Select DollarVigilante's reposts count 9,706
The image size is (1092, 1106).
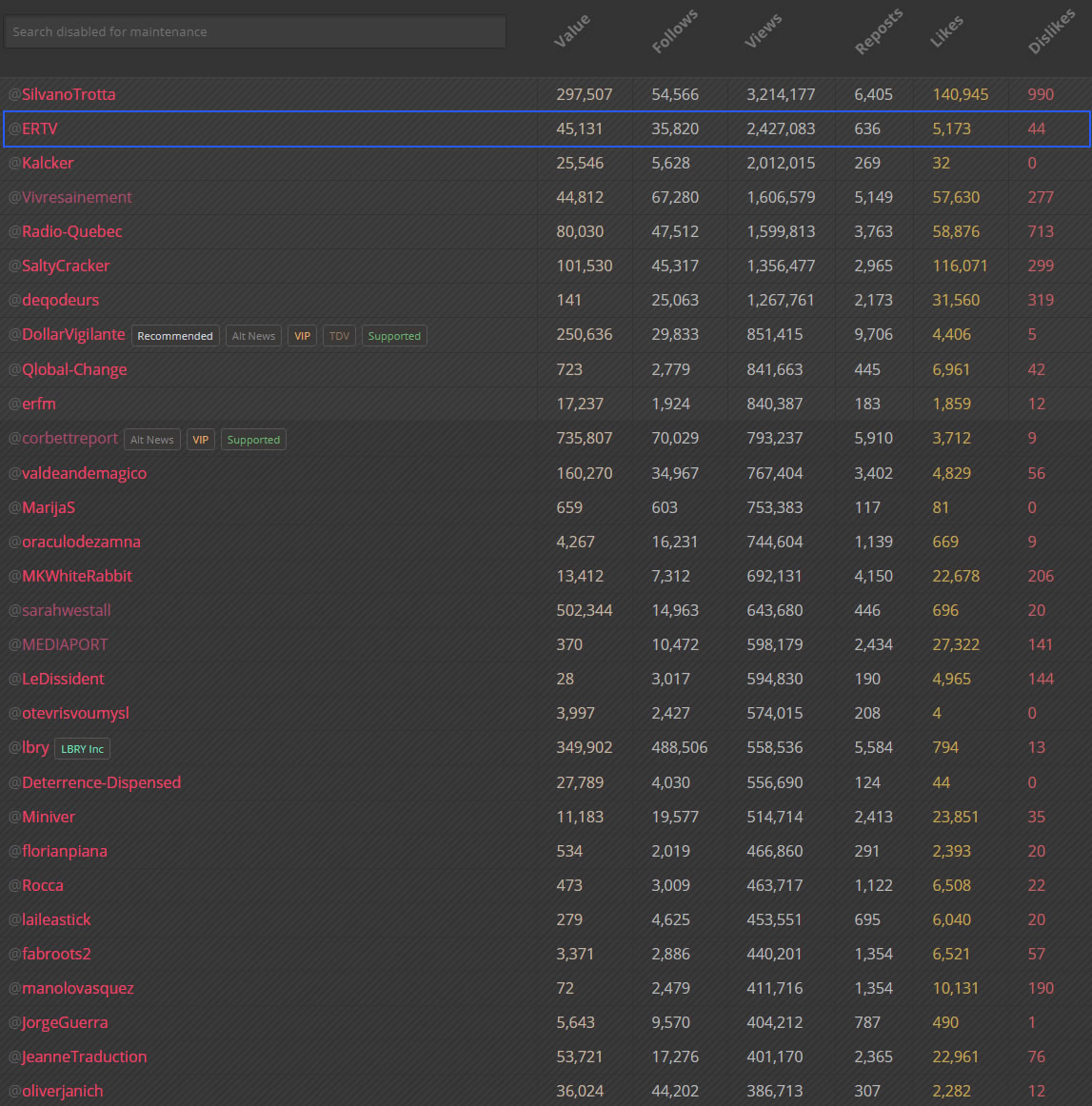[873, 334]
